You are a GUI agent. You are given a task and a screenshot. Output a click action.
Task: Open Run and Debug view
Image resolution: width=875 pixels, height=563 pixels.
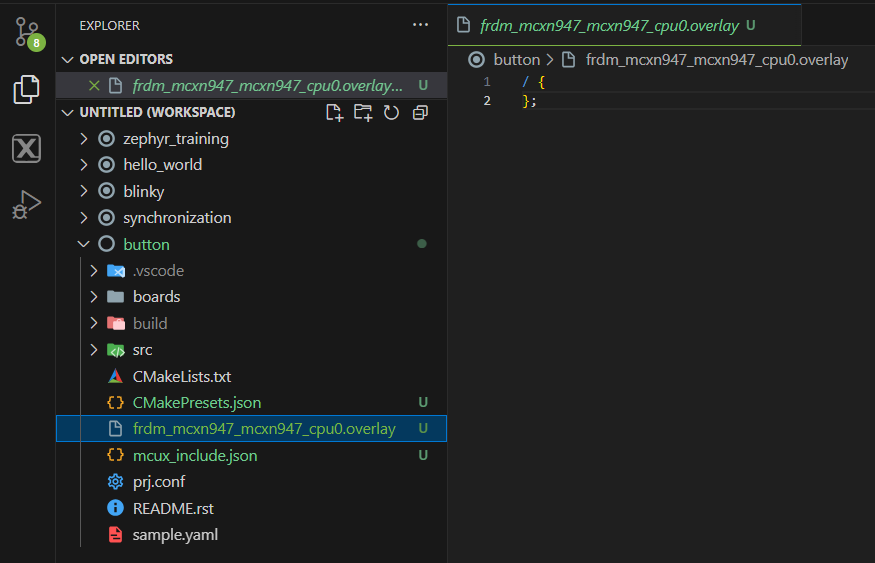pyautogui.click(x=27, y=205)
